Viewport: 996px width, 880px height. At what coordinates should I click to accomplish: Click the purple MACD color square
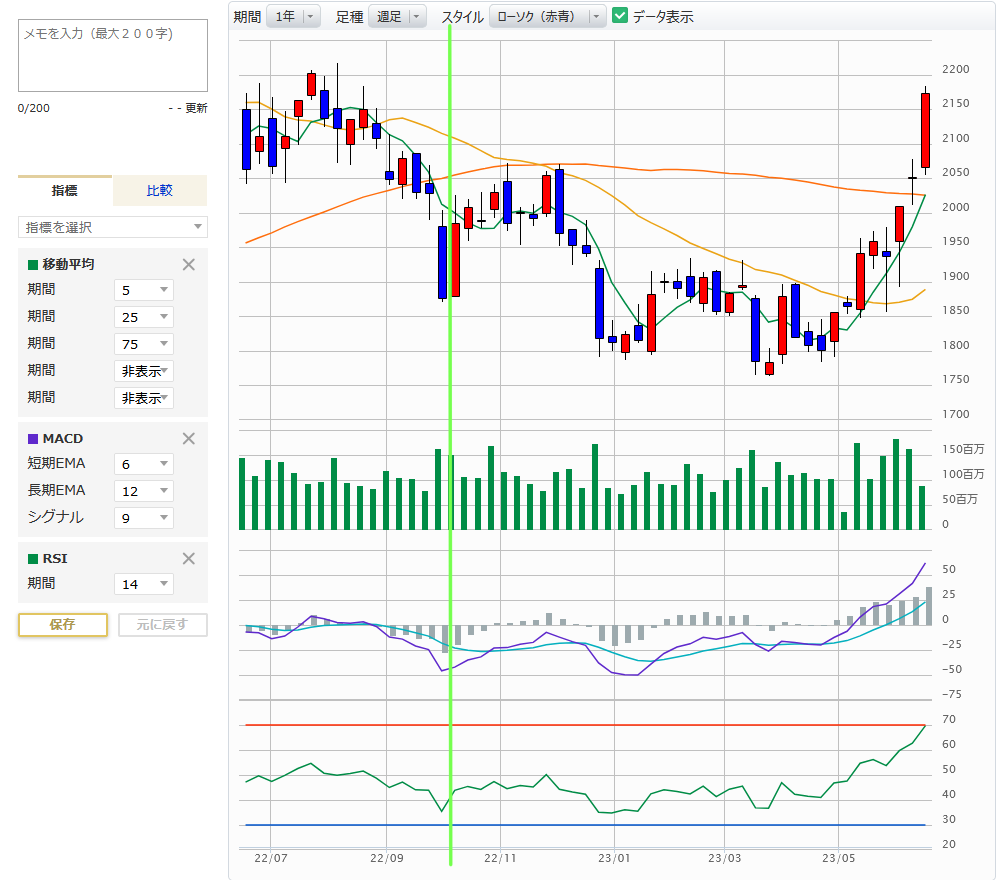tap(33, 439)
